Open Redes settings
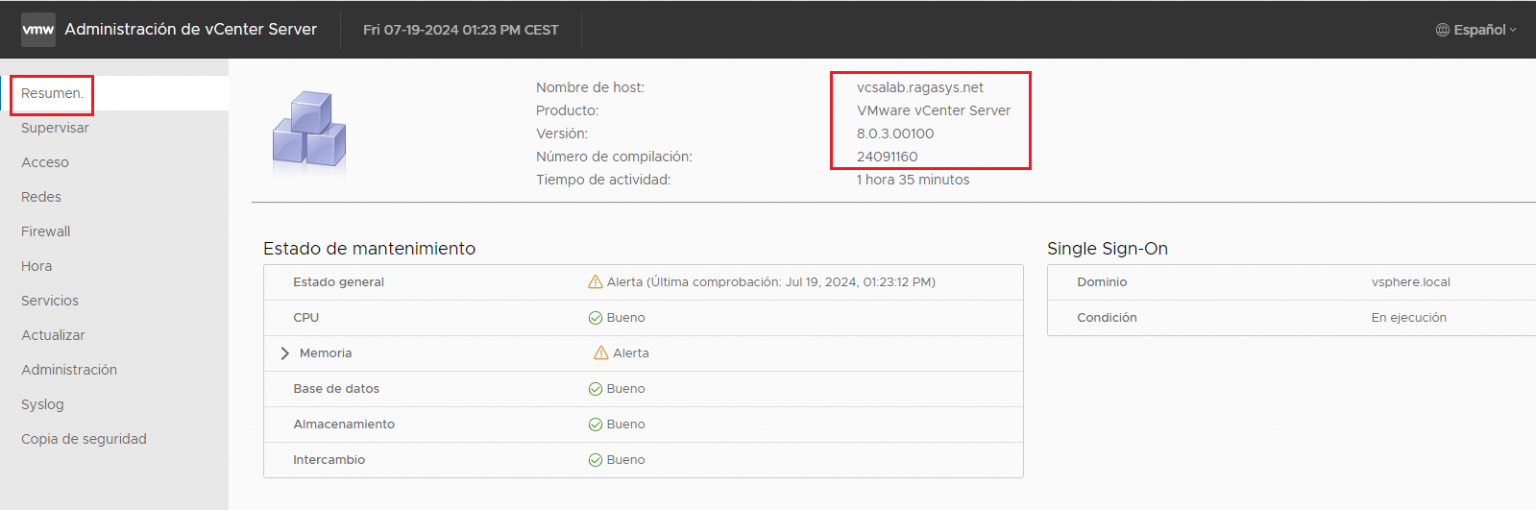Image resolution: width=1536 pixels, height=510 pixels. [x=41, y=197]
